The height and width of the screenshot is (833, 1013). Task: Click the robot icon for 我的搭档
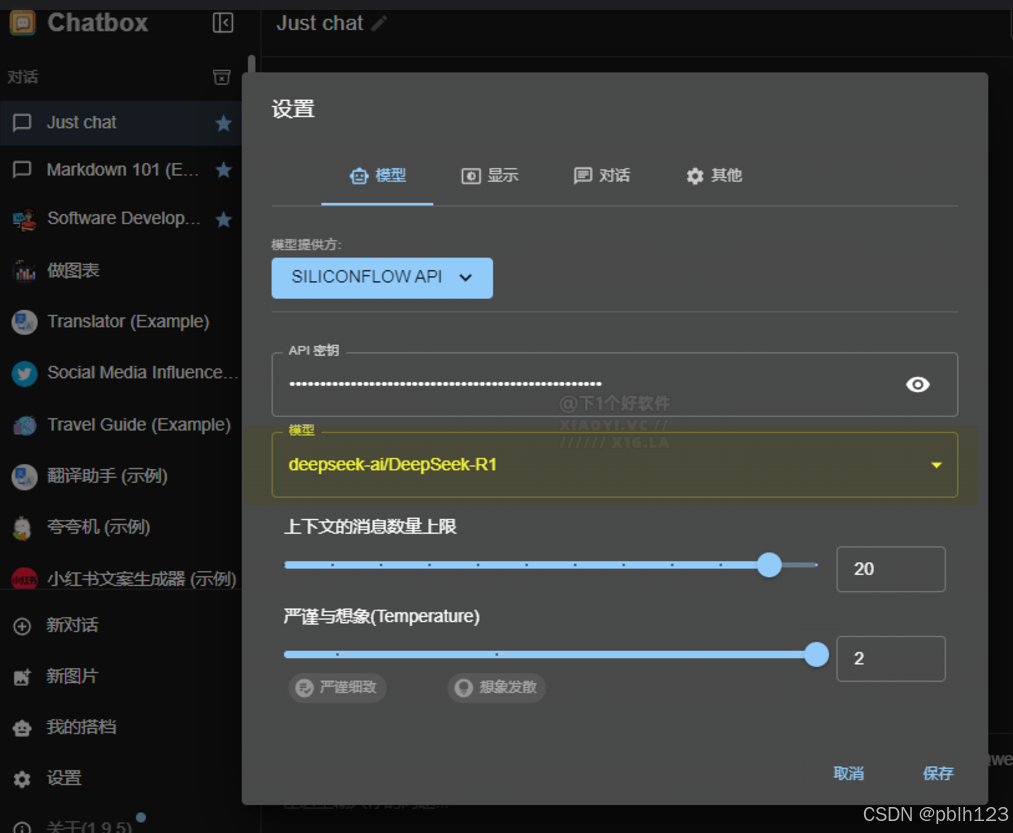tap(22, 728)
